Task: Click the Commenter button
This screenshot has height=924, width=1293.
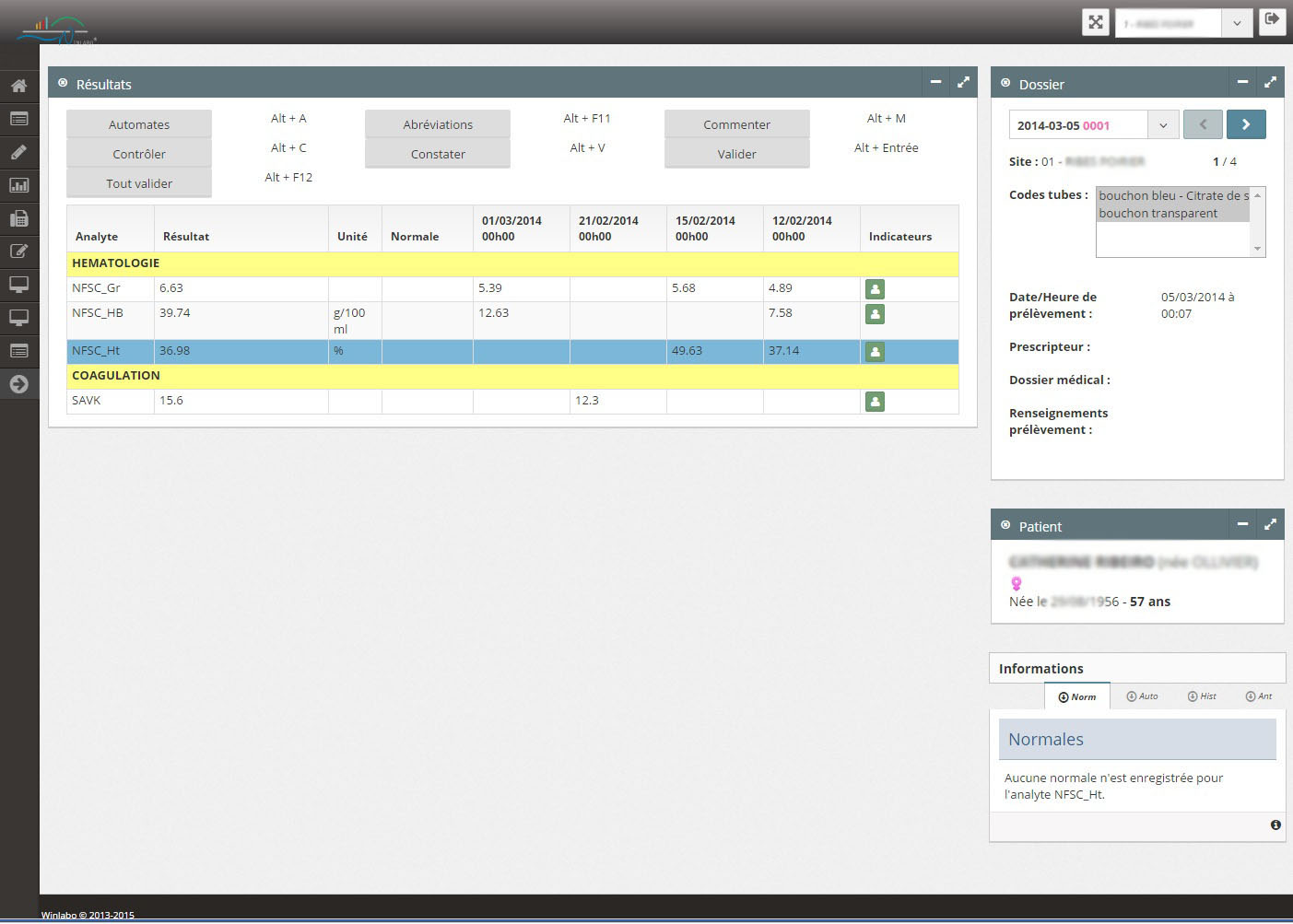Action: tap(736, 124)
